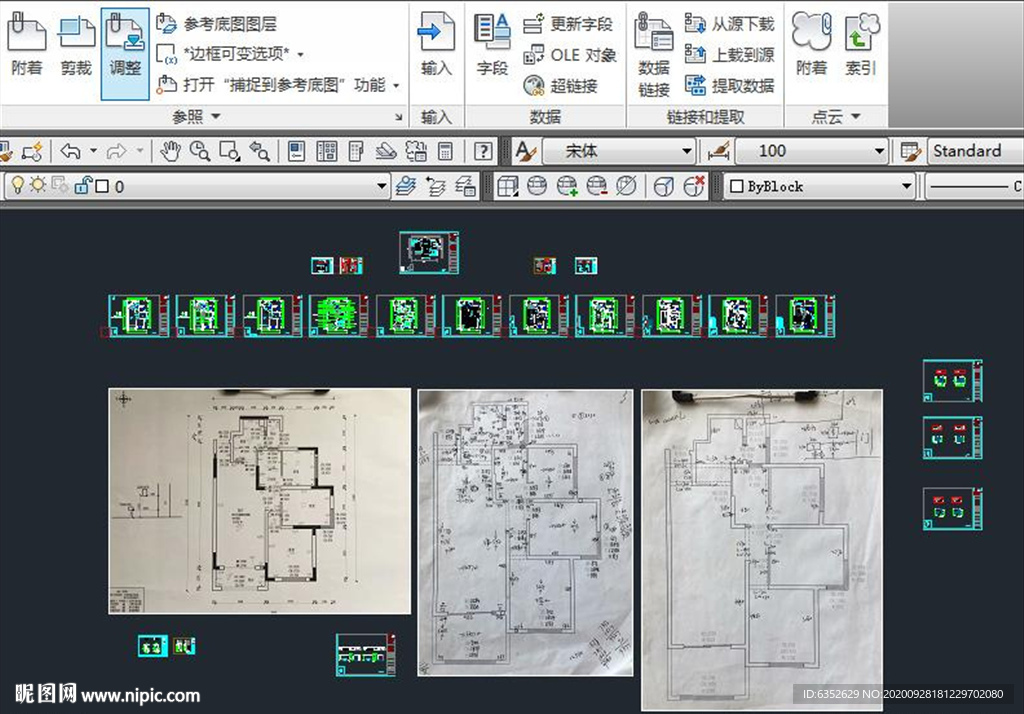
Task: Click the Help question mark icon
Action: [x=483, y=152]
